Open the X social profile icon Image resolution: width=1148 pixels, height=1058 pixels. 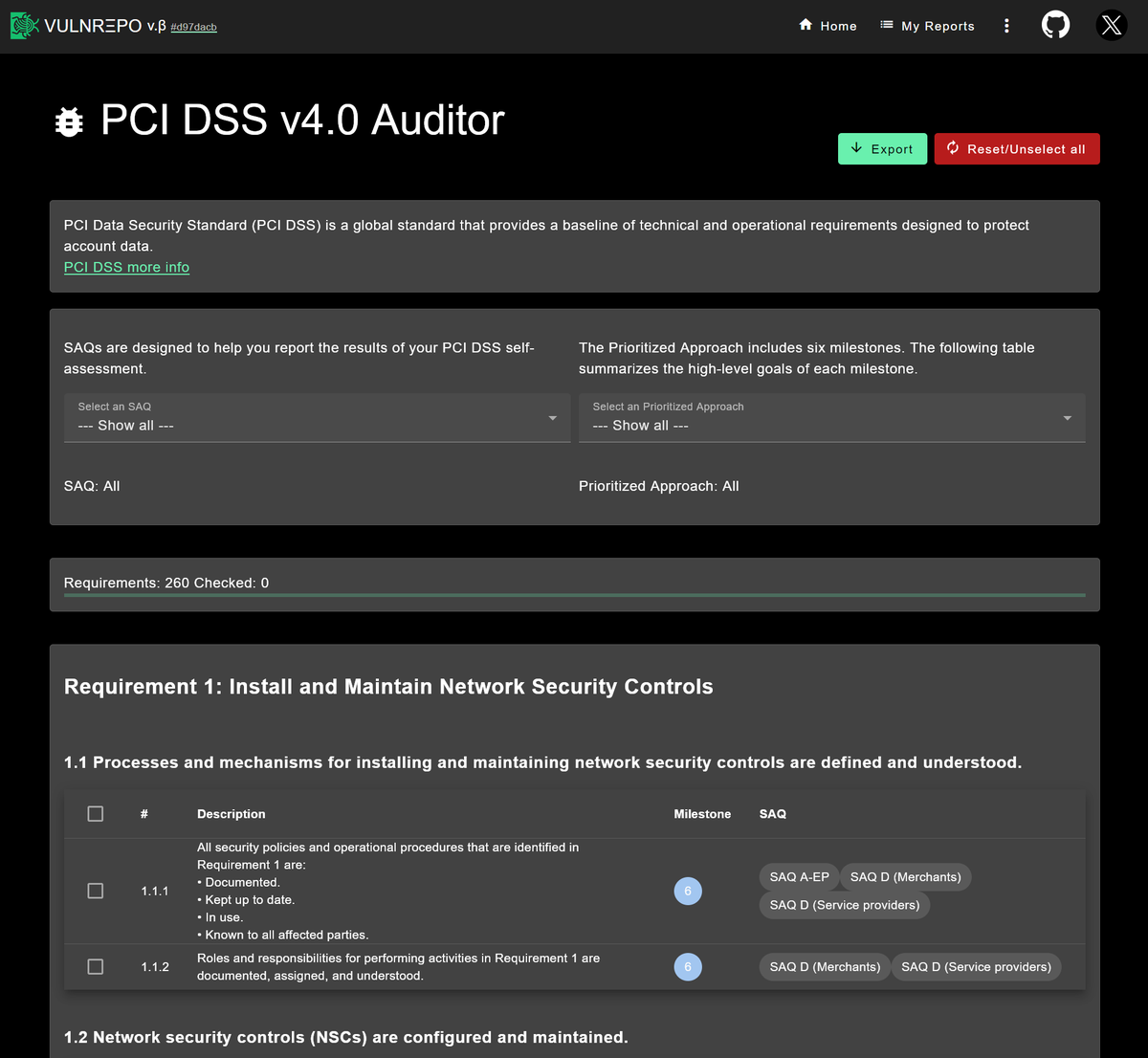tap(1112, 25)
